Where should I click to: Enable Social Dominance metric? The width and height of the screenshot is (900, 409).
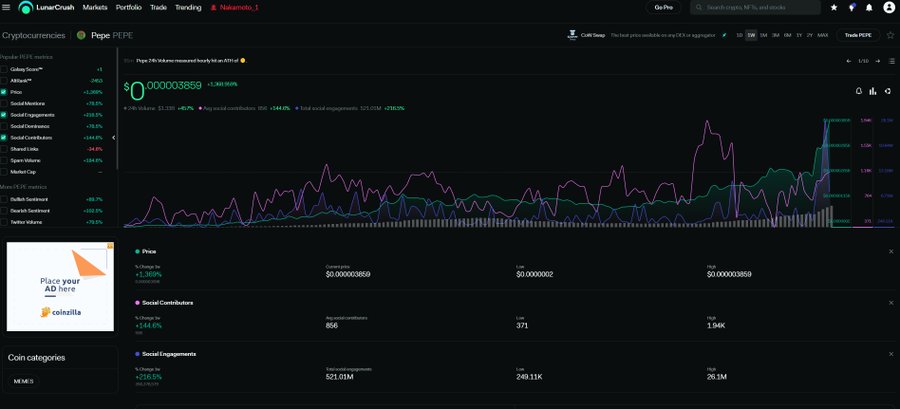click(4, 126)
